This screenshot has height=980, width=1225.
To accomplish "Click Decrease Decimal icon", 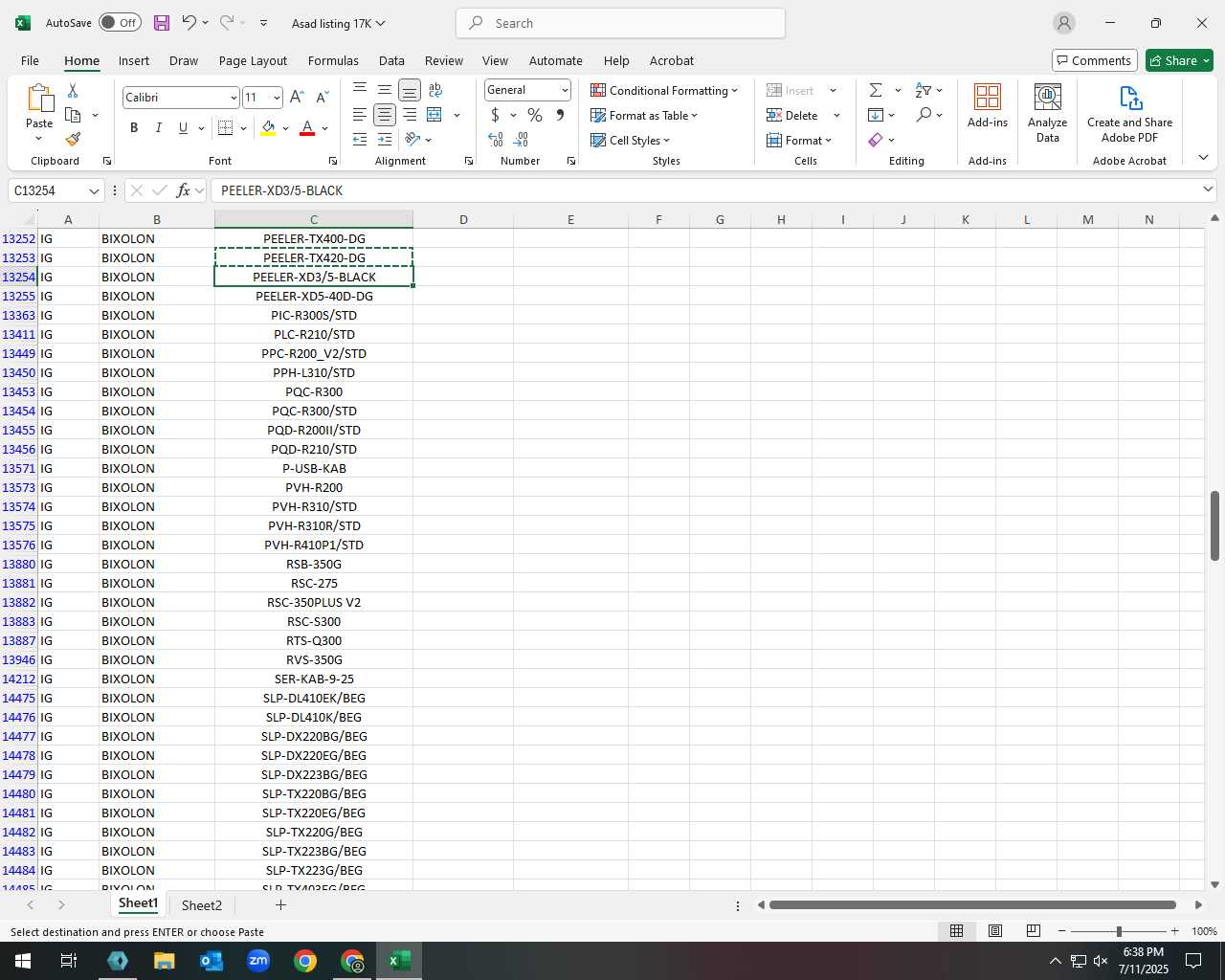I will [x=521, y=140].
